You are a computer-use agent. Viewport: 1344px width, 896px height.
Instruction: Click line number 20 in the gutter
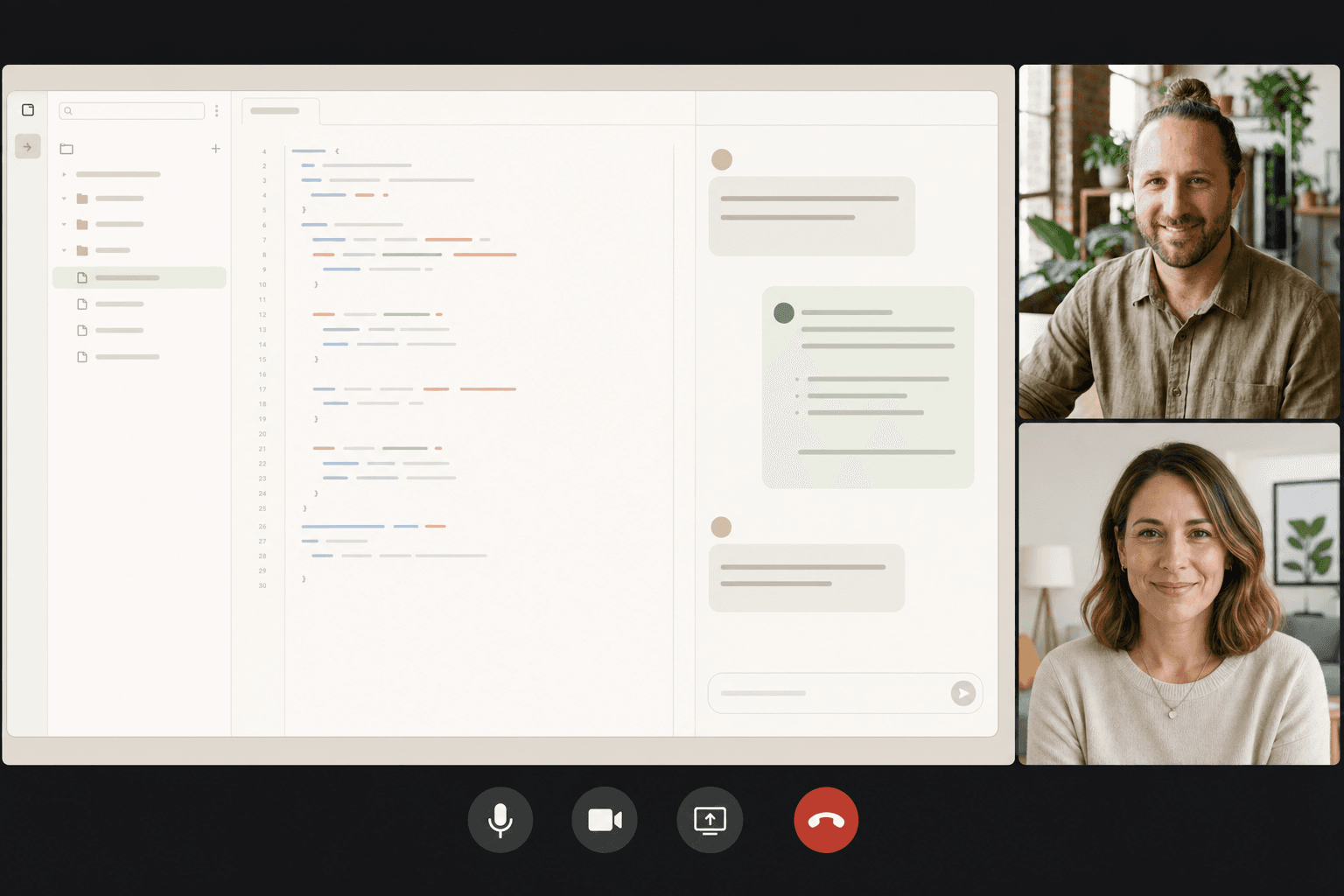tap(262, 434)
